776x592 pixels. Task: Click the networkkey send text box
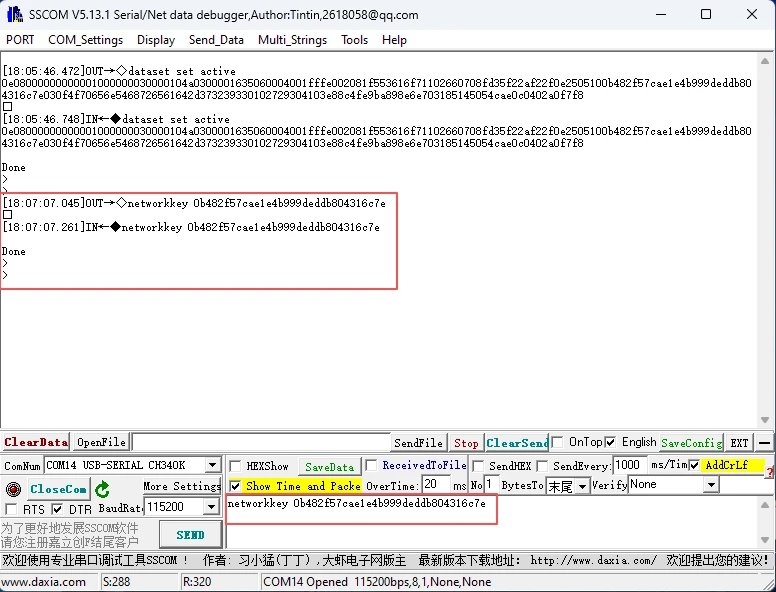pyautogui.click(x=360, y=505)
